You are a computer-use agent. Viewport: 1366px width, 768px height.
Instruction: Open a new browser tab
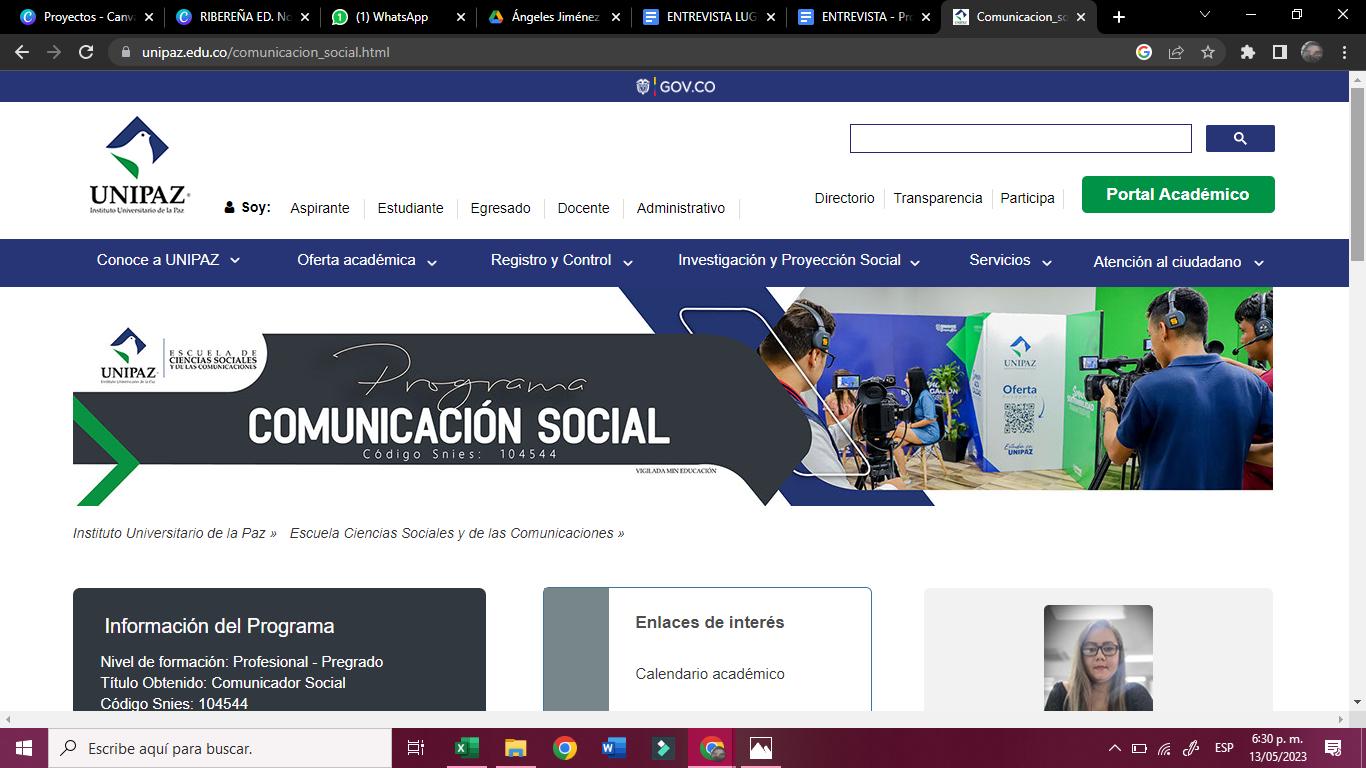pyautogui.click(x=1118, y=17)
